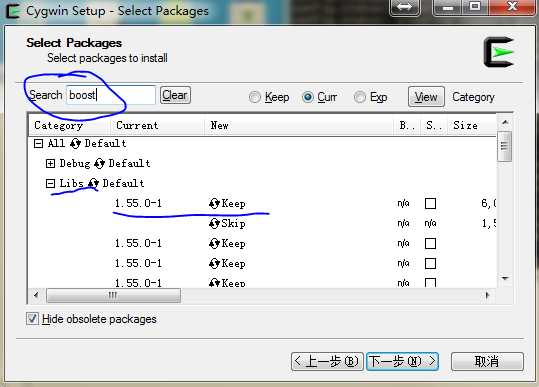Viewport: 539px width, 387px height.
Task: Select the Curr radio button
Action: coord(308,97)
